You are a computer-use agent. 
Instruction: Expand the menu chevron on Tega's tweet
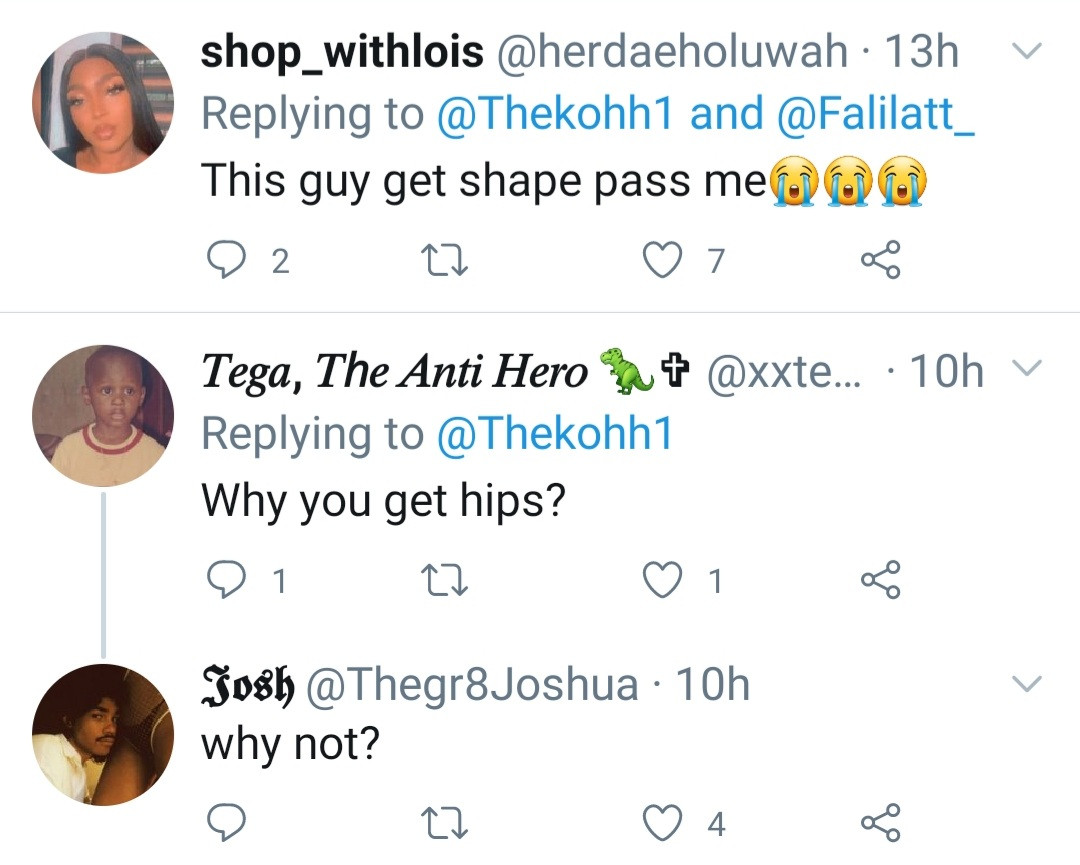pyautogui.click(x=1027, y=371)
